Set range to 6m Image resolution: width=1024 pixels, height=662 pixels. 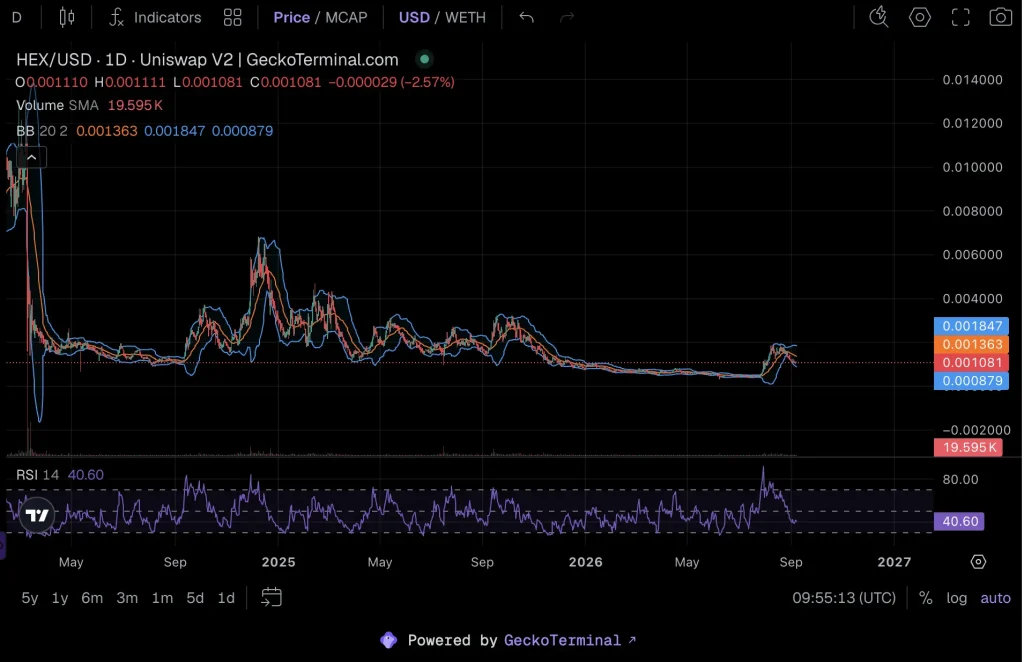(92, 598)
